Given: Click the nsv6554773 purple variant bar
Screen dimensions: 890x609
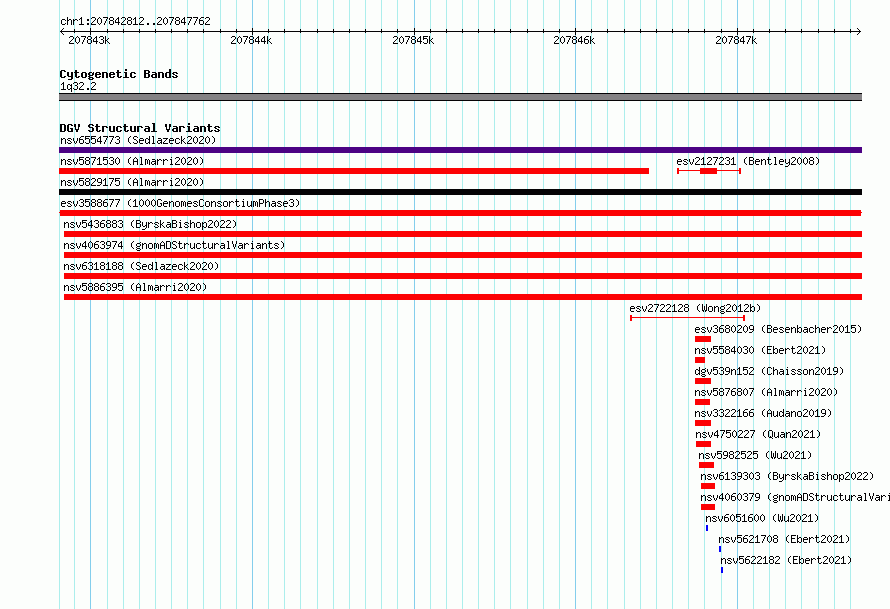Looking at the screenshot, I should click(x=460, y=150).
